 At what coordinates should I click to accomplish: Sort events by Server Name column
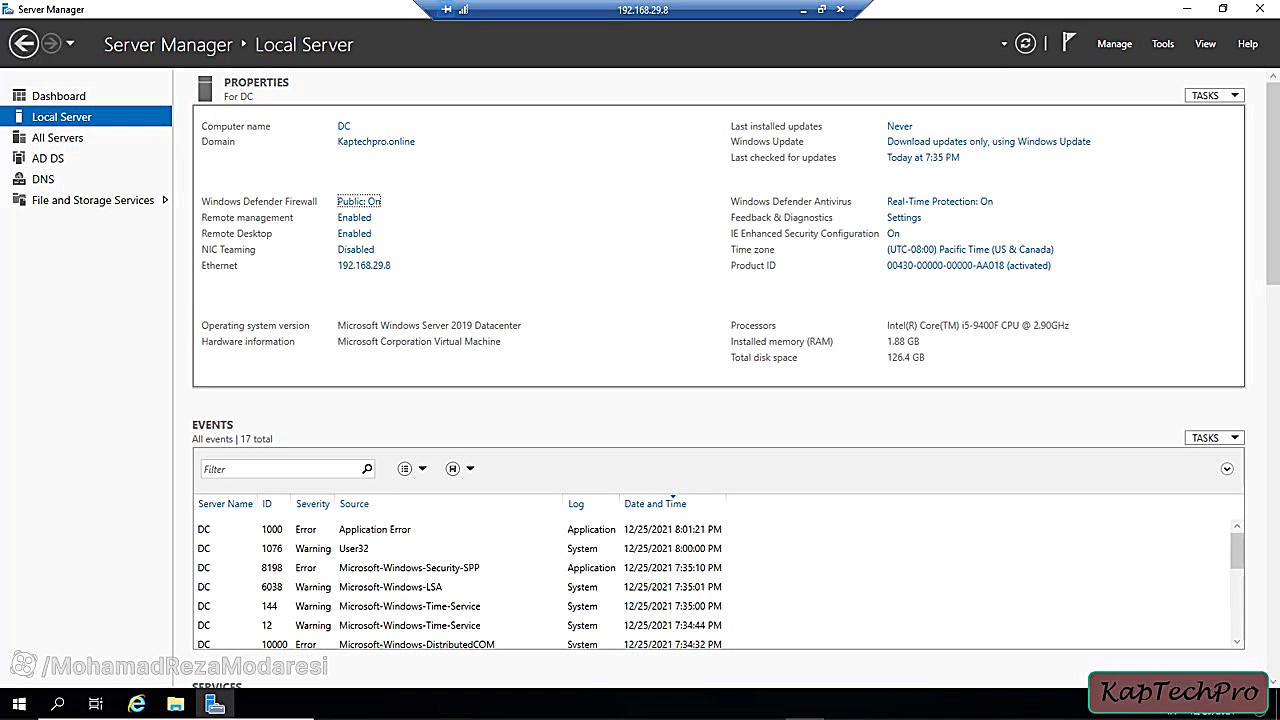tap(225, 504)
